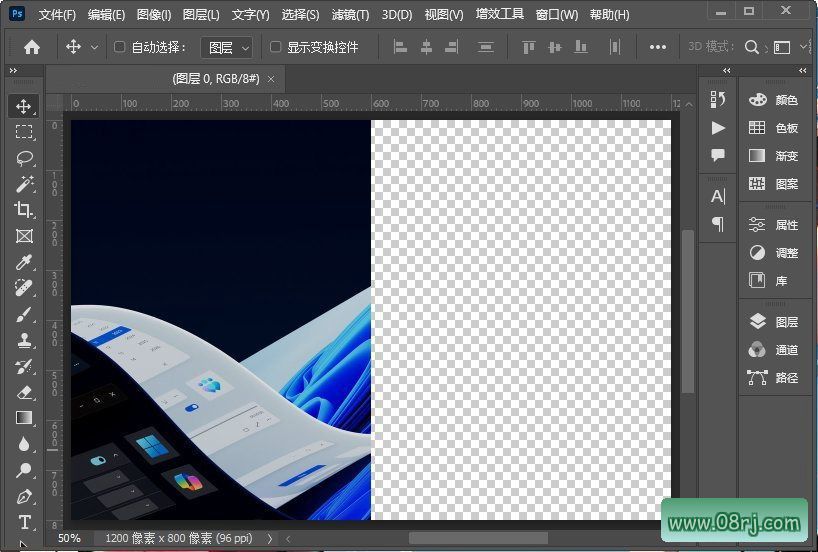The height and width of the screenshot is (552, 818).
Task: Open the 编辑(E) menu
Action: (x=106, y=15)
